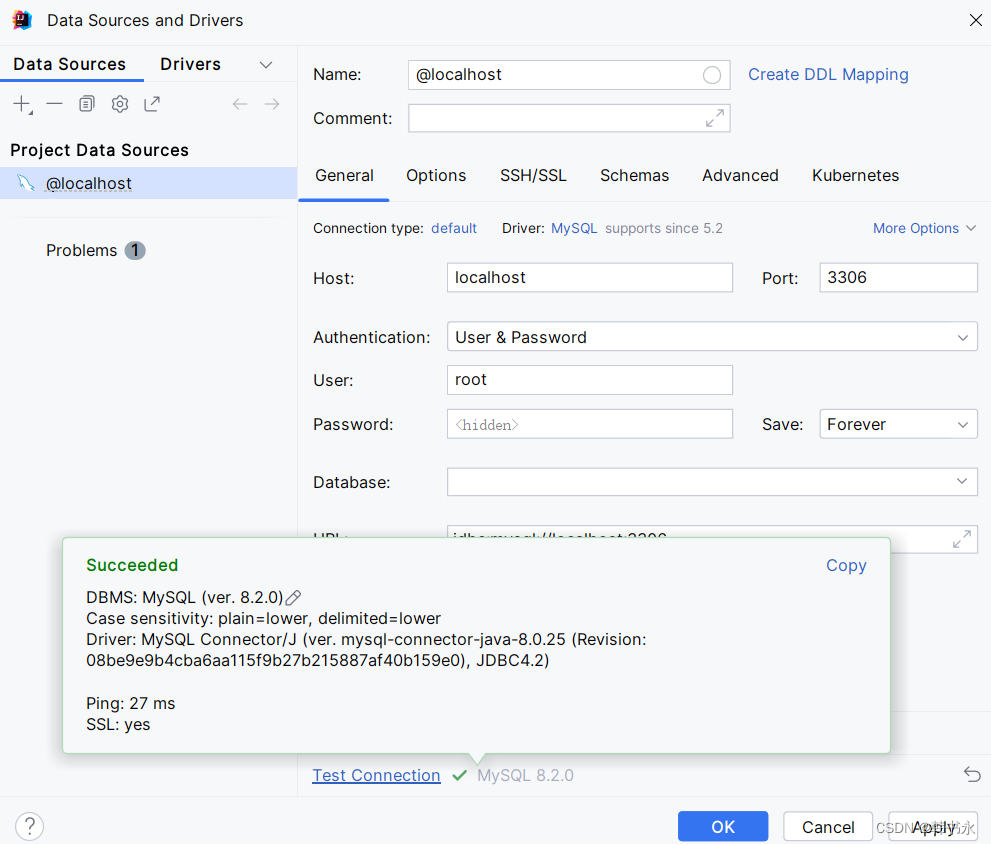Open the tabs overflow chevron beside Drivers
This screenshot has width=991, height=844.
(x=266, y=64)
